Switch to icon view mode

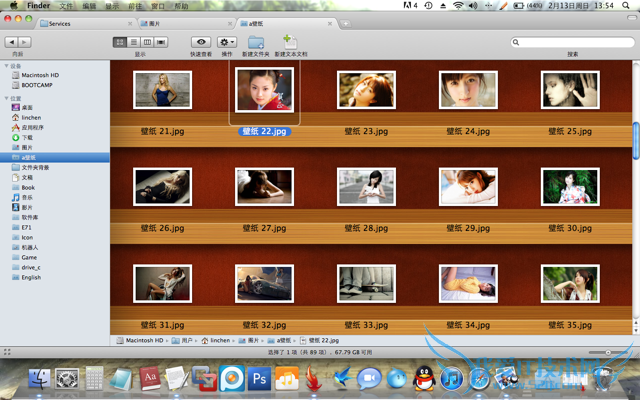pos(120,42)
